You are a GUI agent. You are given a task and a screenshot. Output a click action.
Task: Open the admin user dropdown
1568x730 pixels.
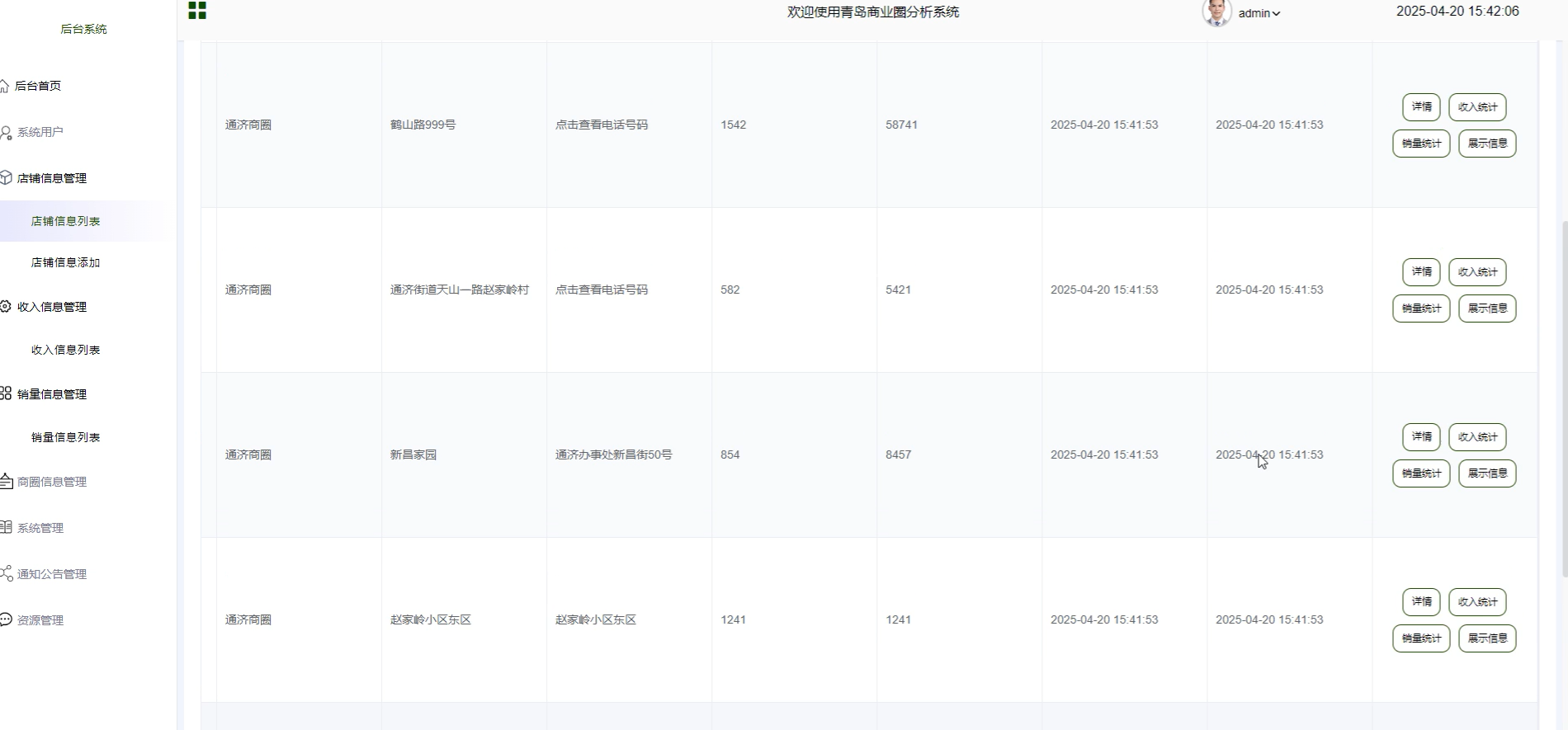point(1259,13)
